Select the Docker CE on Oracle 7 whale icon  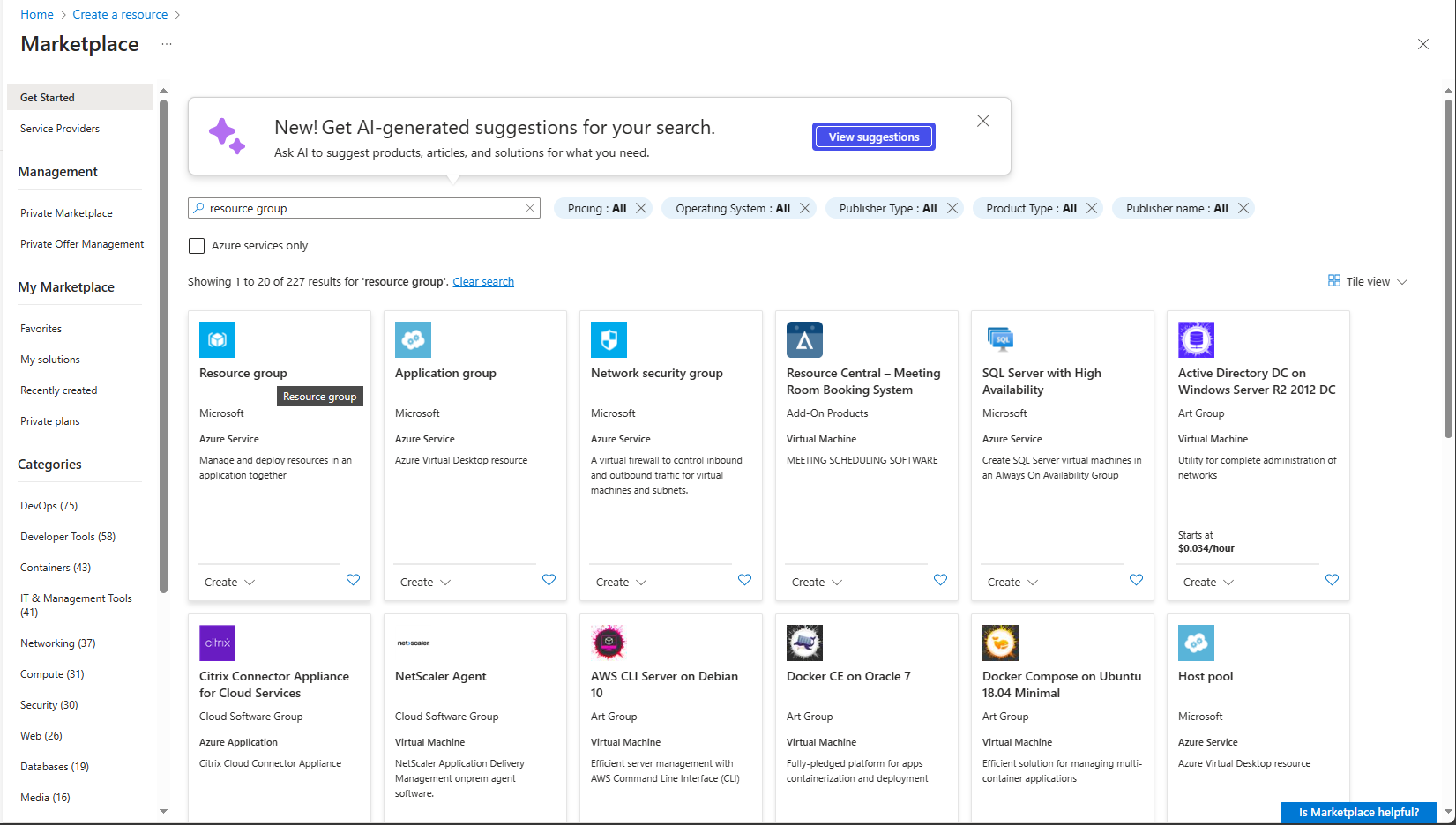coord(804,643)
